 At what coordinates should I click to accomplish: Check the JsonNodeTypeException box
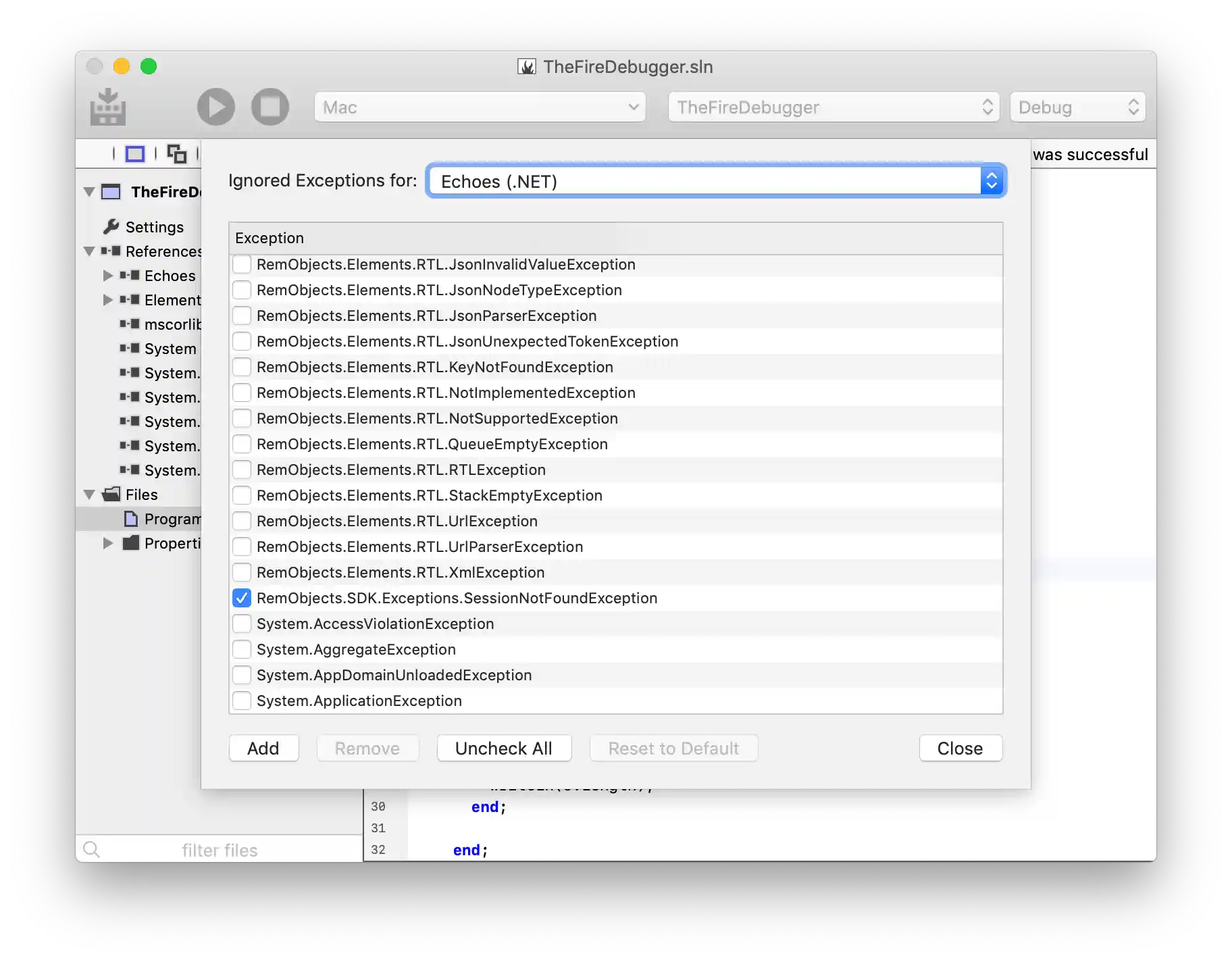click(242, 290)
